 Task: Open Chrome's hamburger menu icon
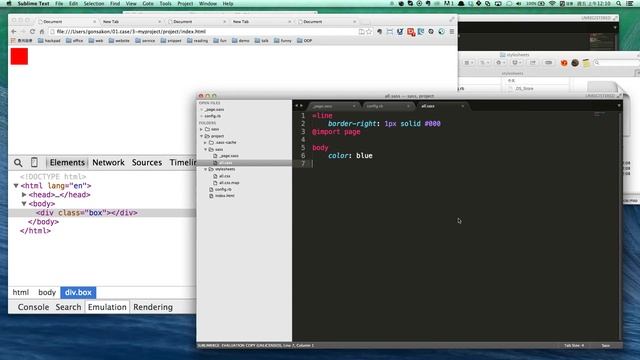[x=451, y=31]
